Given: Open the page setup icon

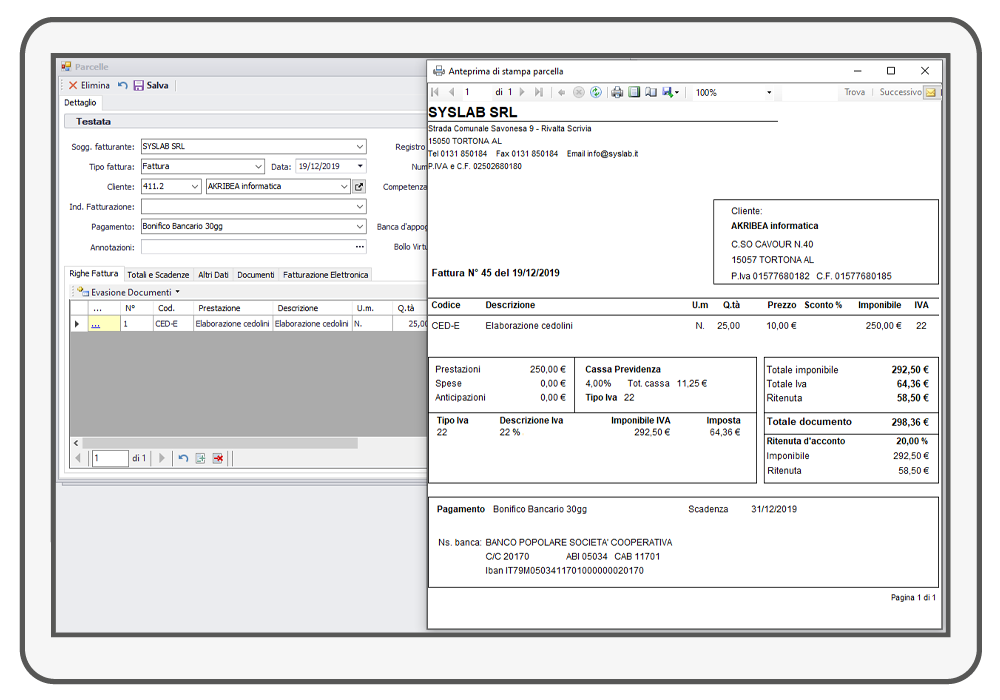Looking at the screenshot, I should [651, 93].
